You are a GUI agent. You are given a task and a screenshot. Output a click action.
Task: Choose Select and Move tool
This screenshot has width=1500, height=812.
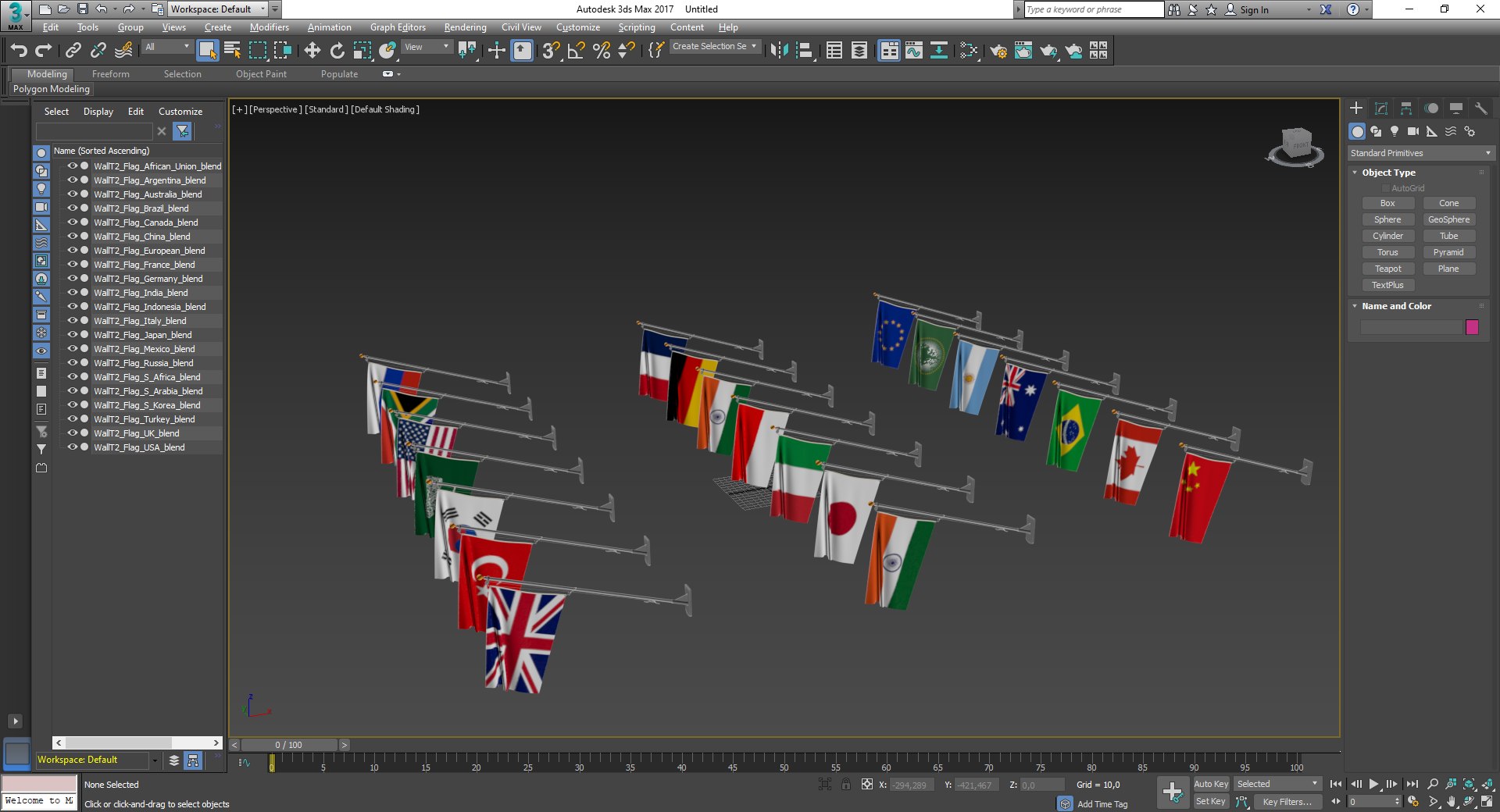click(312, 51)
